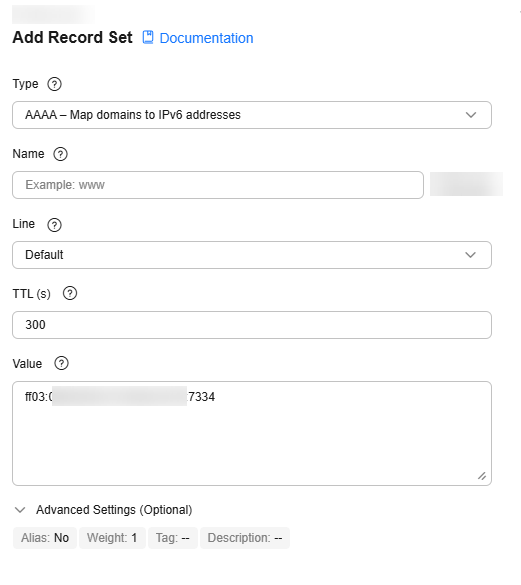Click the help icon beside Value
The image size is (521, 585).
pyautogui.click(x=62, y=363)
